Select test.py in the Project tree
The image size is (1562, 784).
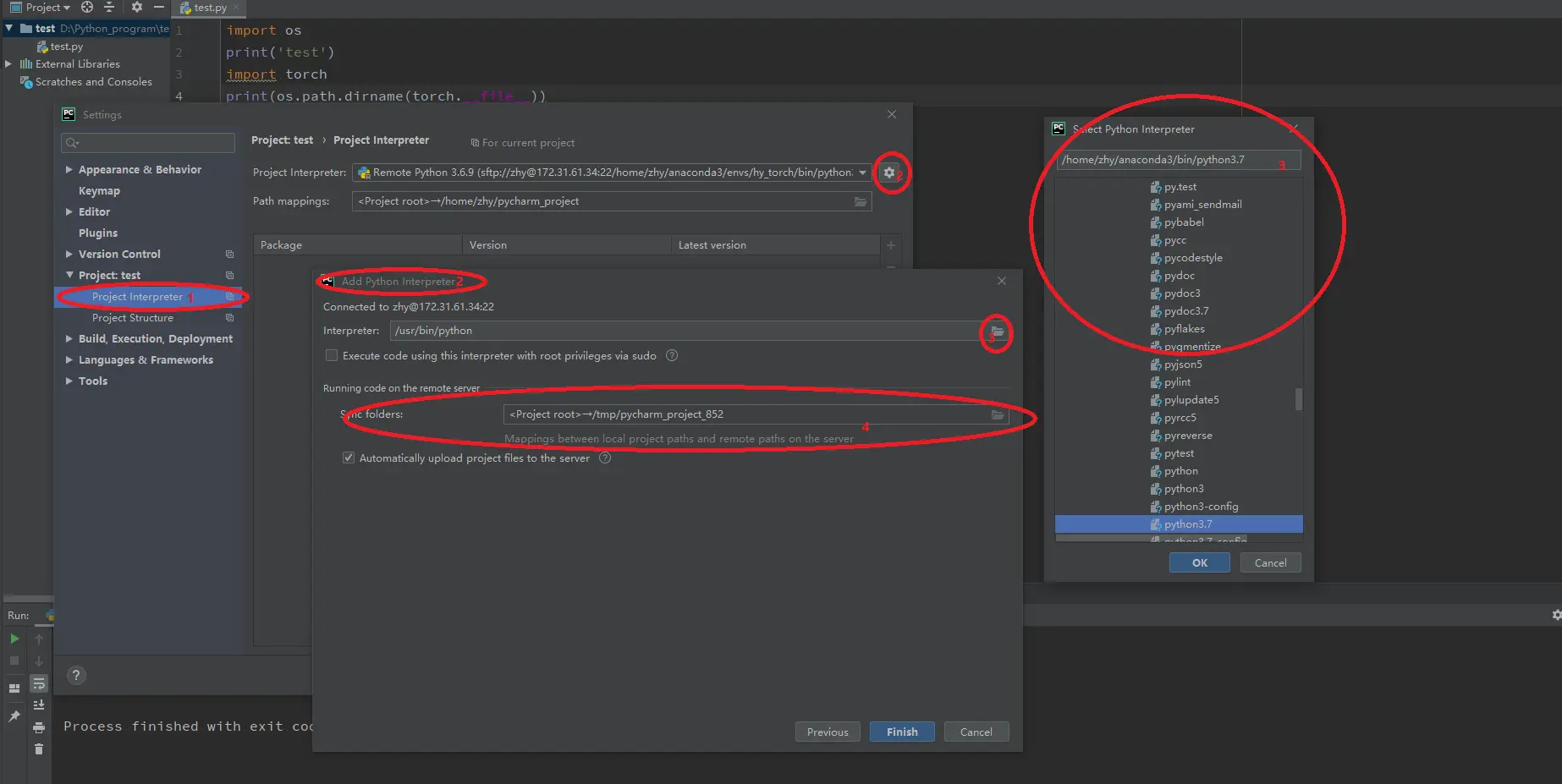coord(66,47)
